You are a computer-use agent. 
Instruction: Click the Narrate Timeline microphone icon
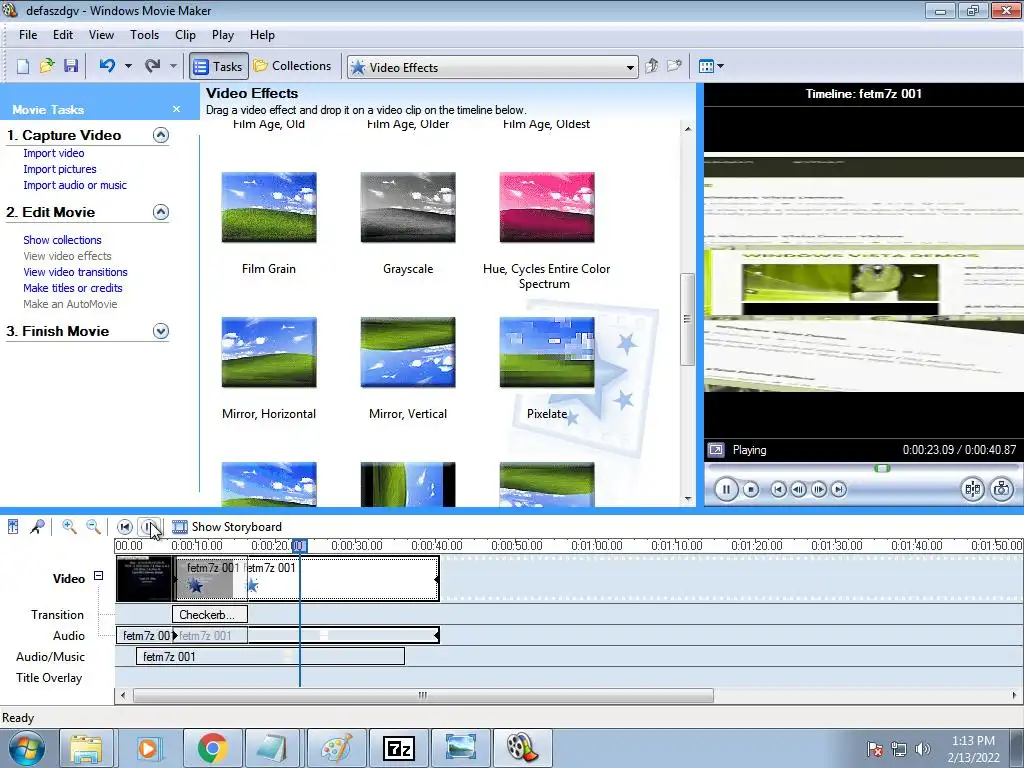(37, 526)
